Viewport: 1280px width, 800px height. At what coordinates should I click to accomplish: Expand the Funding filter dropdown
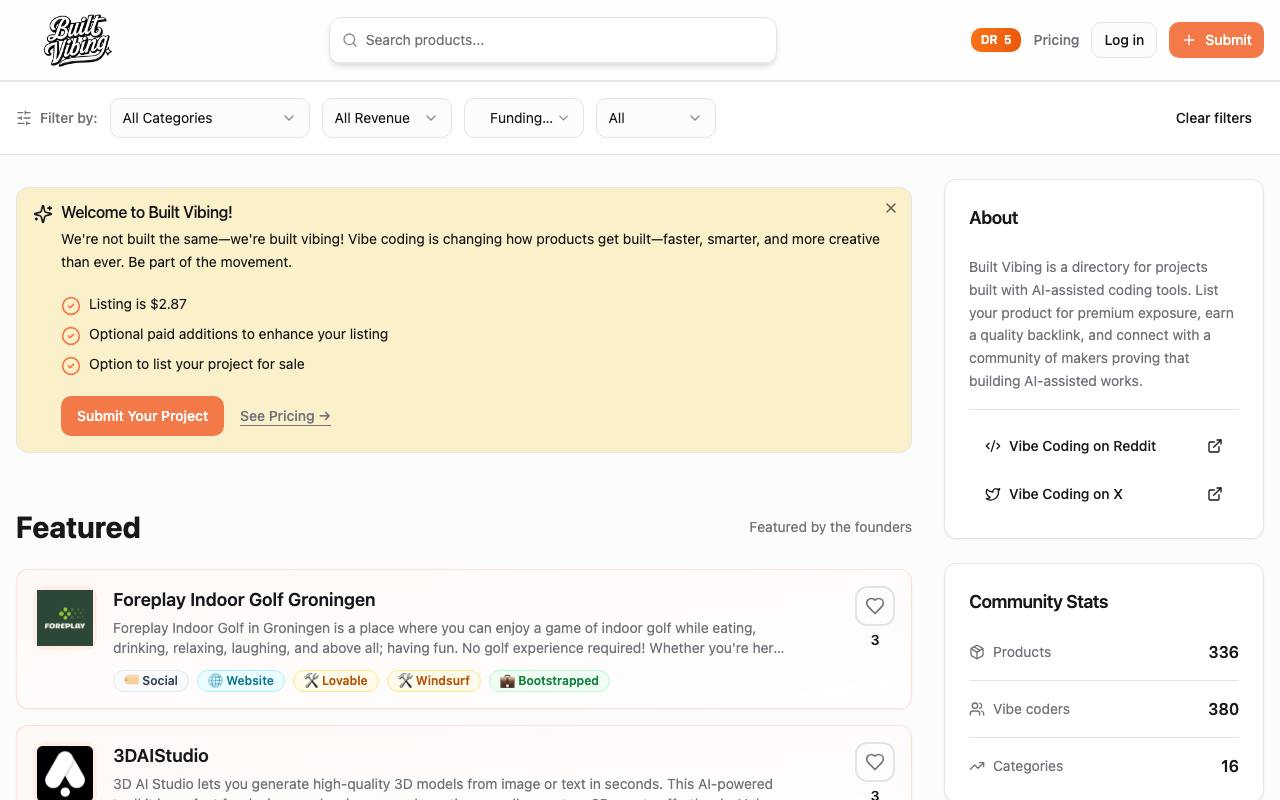pyautogui.click(x=524, y=118)
